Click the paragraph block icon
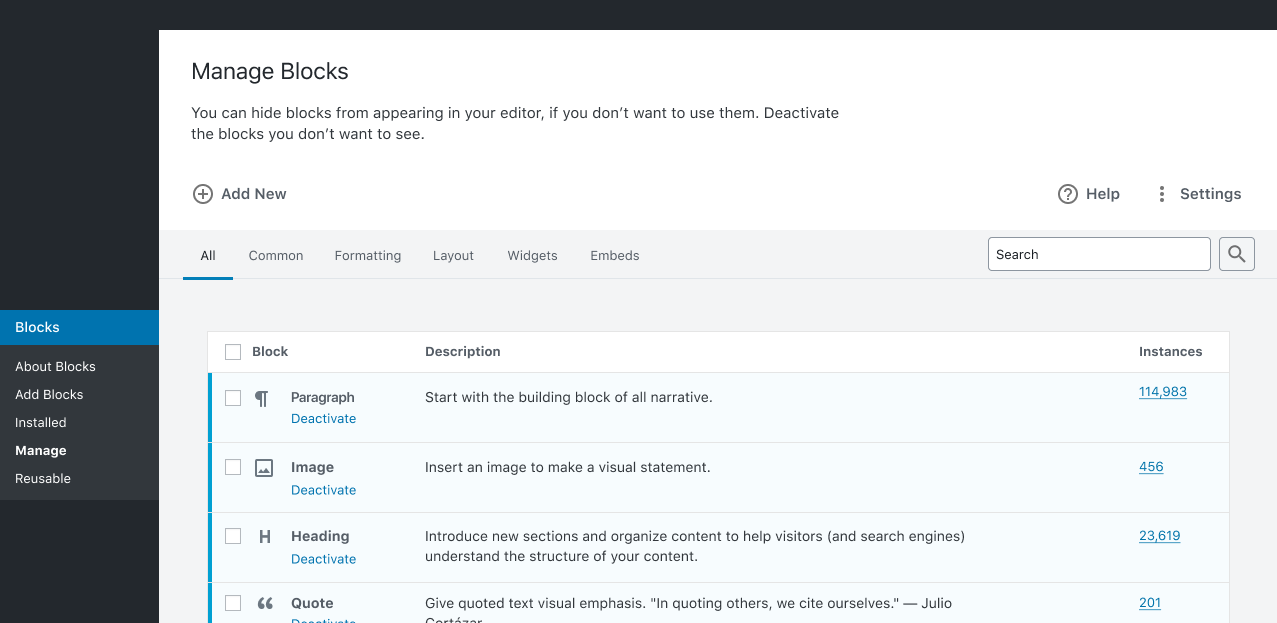The width and height of the screenshot is (1277, 623). 260,397
